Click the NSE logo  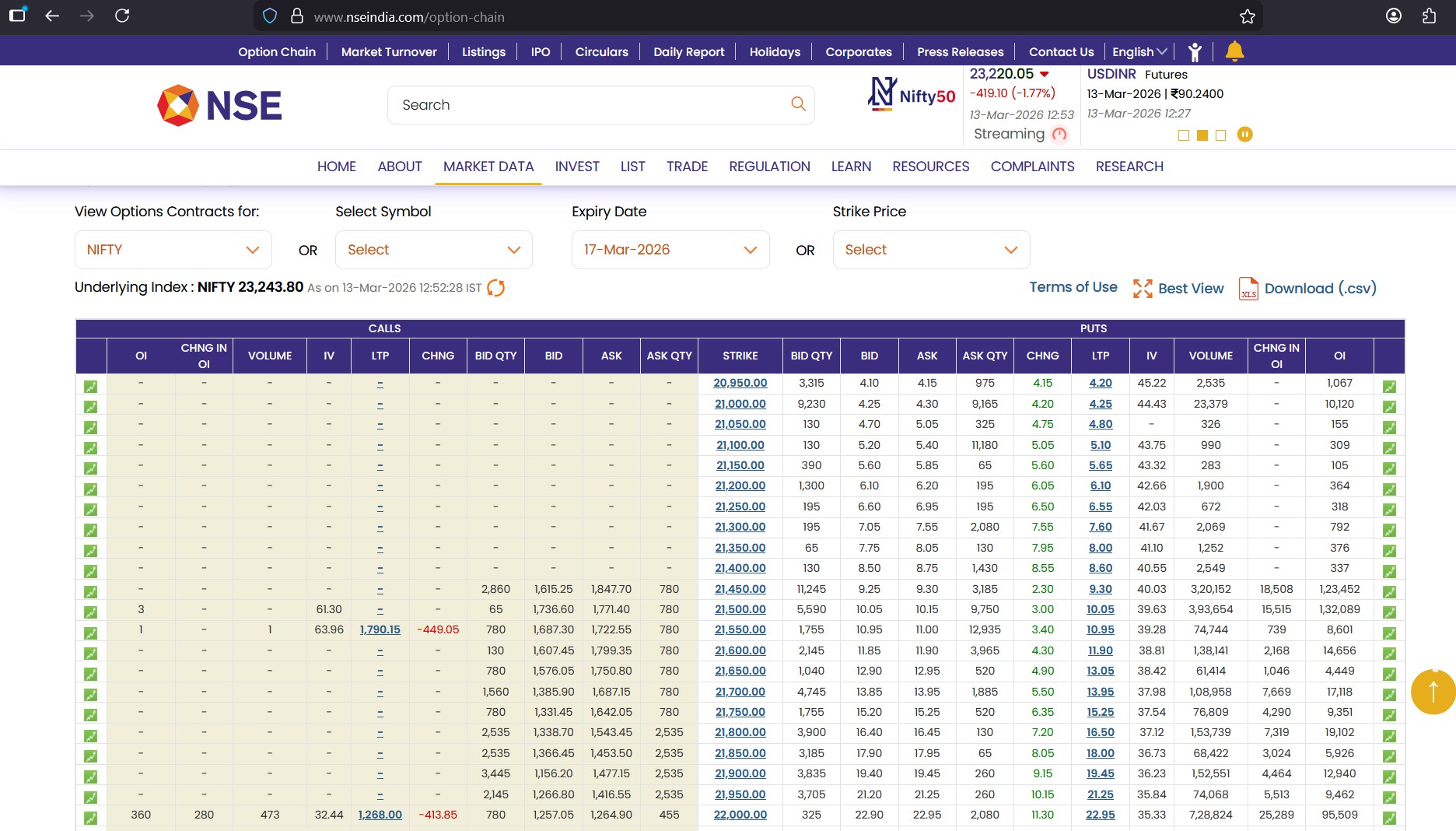[x=219, y=105]
